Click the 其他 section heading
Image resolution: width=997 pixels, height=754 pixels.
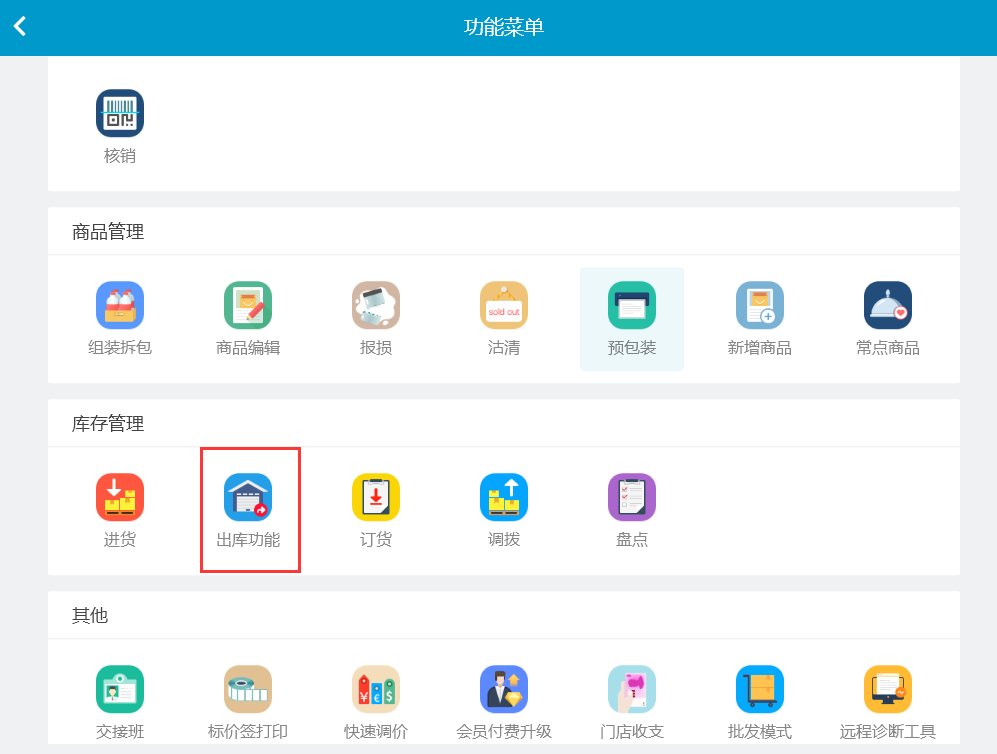tap(90, 615)
